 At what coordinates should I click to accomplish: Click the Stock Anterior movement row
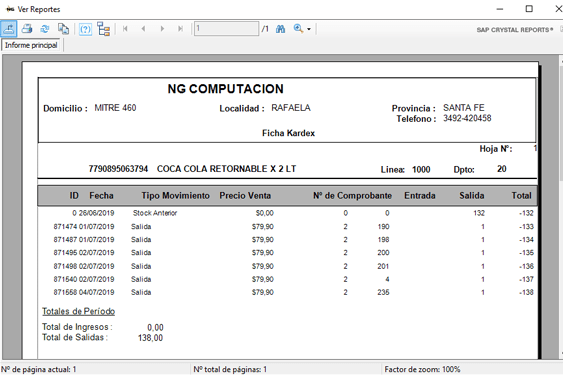click(287, 213)
